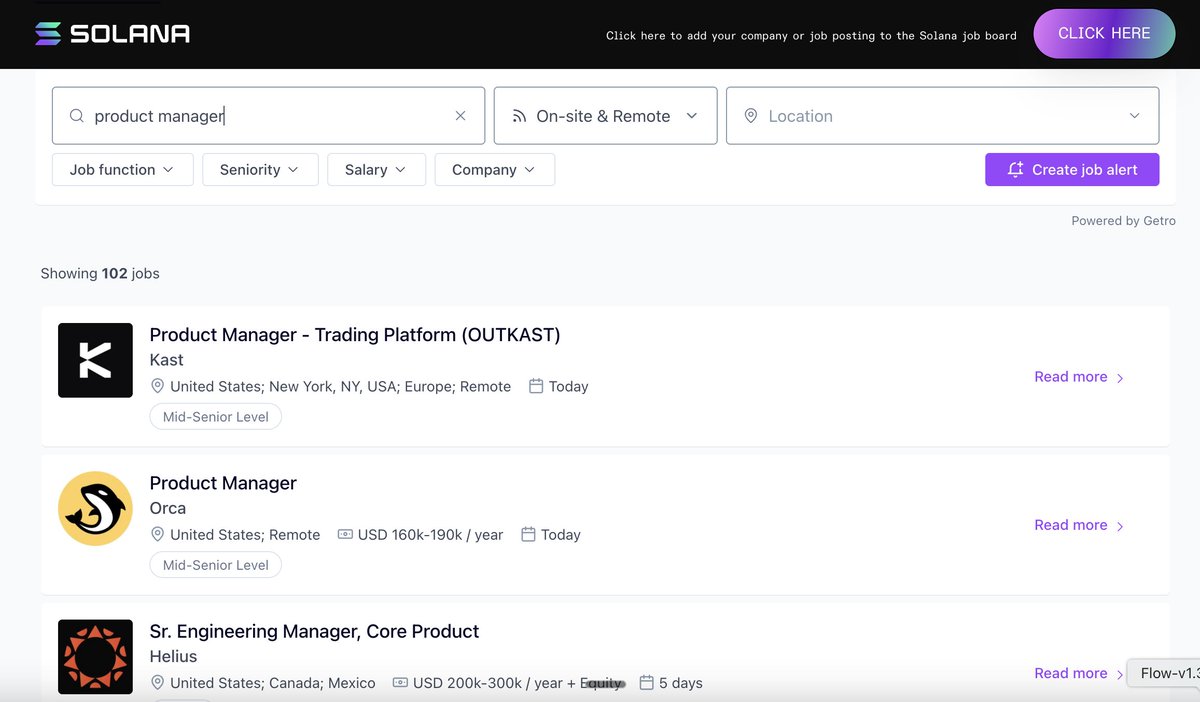
Task: Open the Kast company logo
Action: tap(95, 360)
